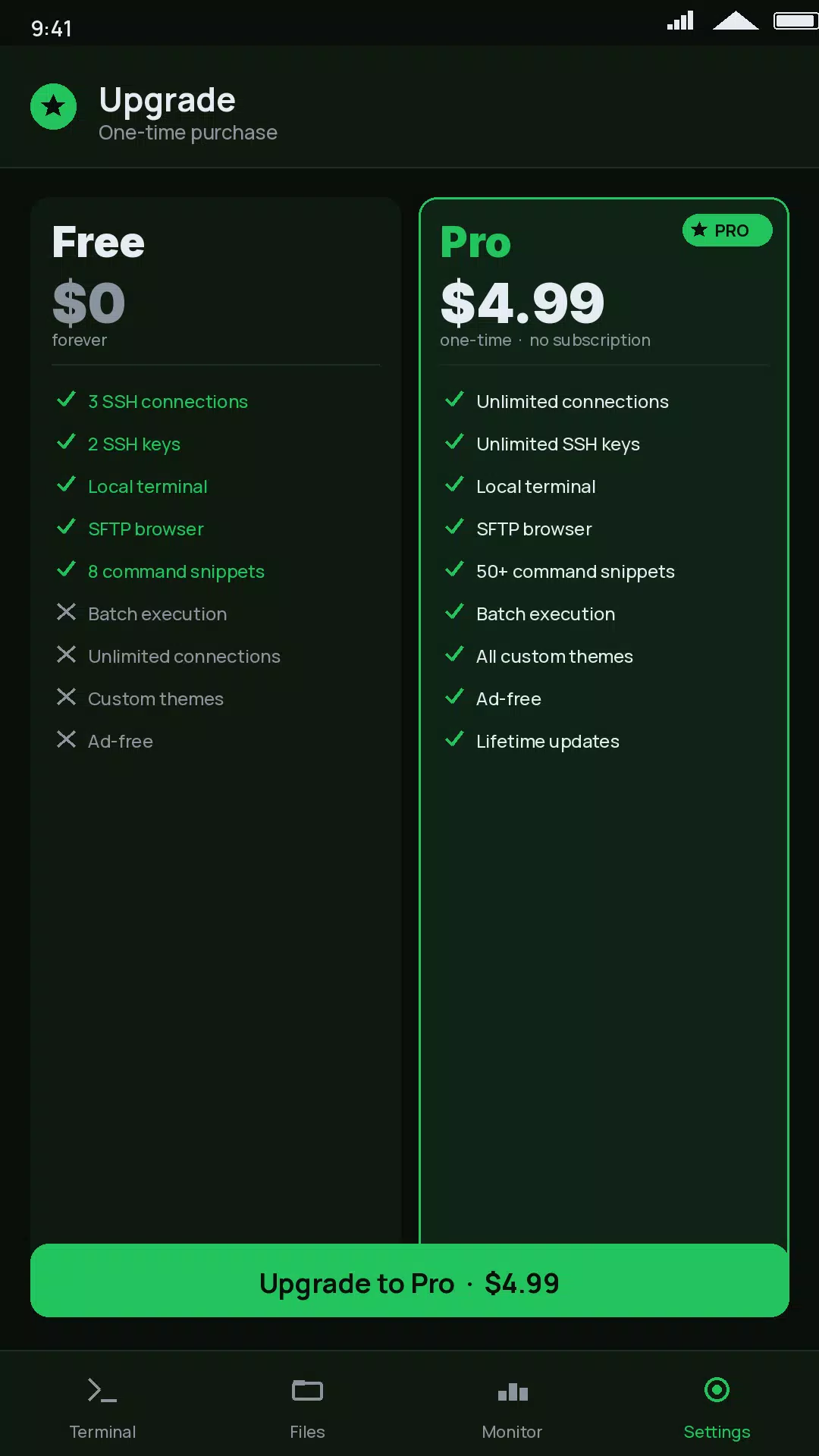Image resolution: width=819 pixels, height=1456 pixels.
Task: Tap the PRO star badge
Action: click(727, 231)
